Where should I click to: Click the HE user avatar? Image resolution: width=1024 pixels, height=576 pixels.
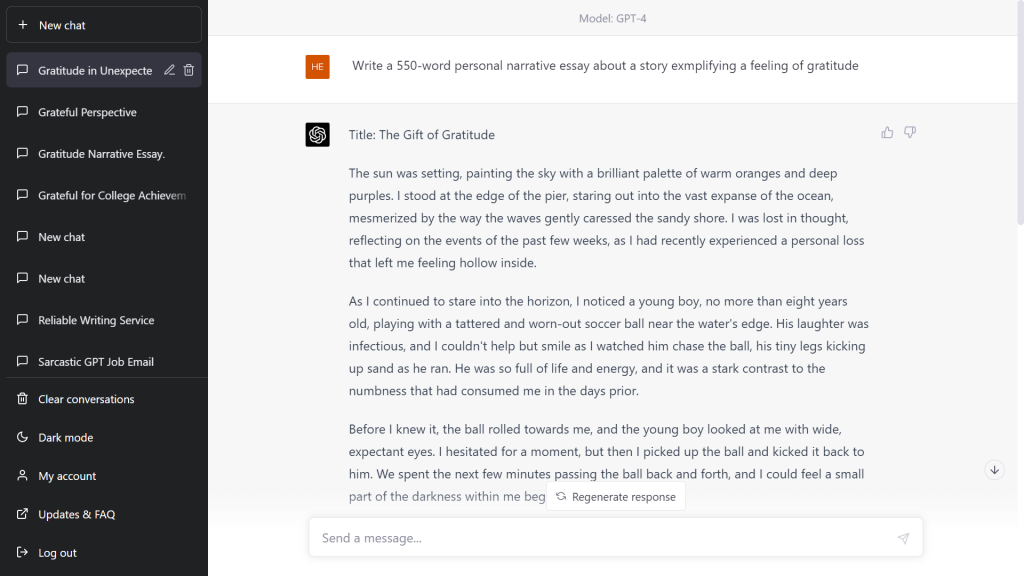click(x=318, y=67)
